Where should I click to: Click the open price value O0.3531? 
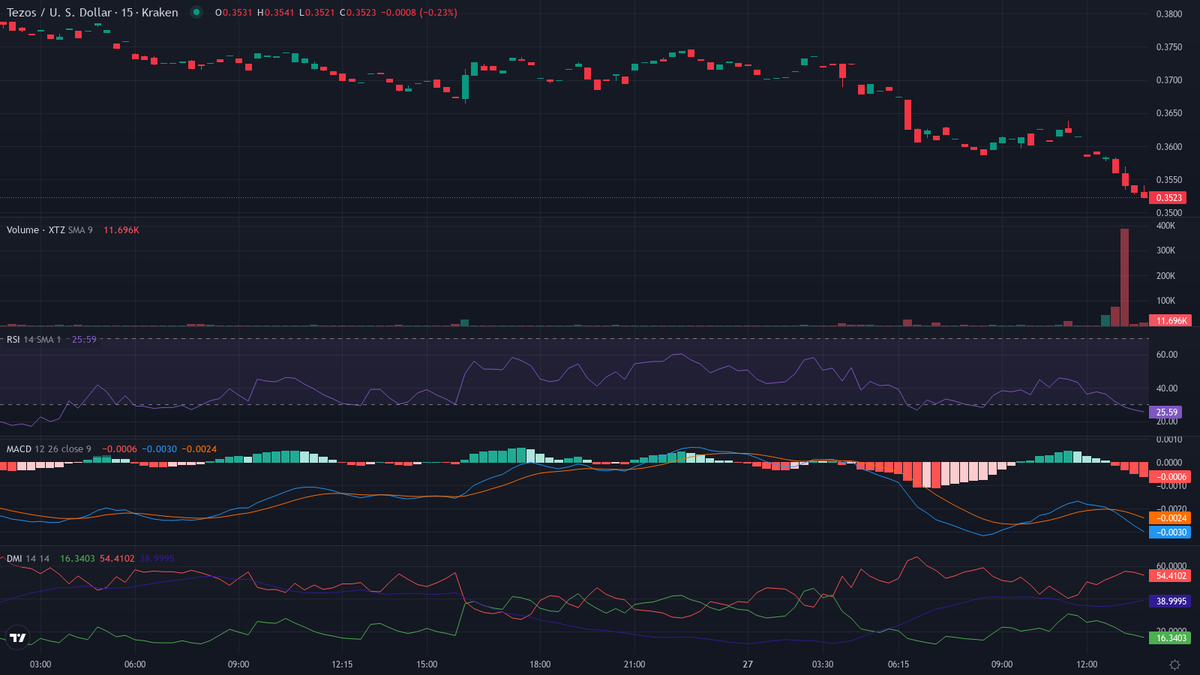click(236, 13)
